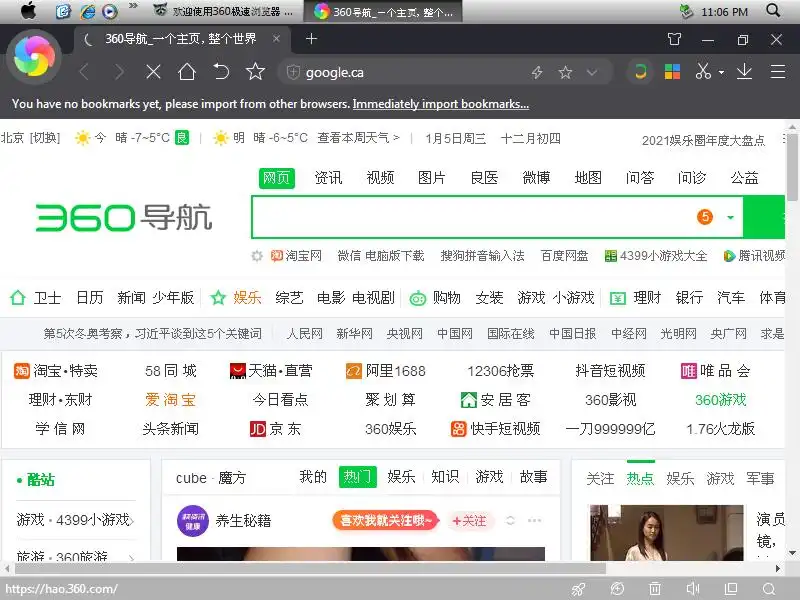Expand the address bar dropdown chevron
This screenshot has width=800, height=600.
coord(592,72)
